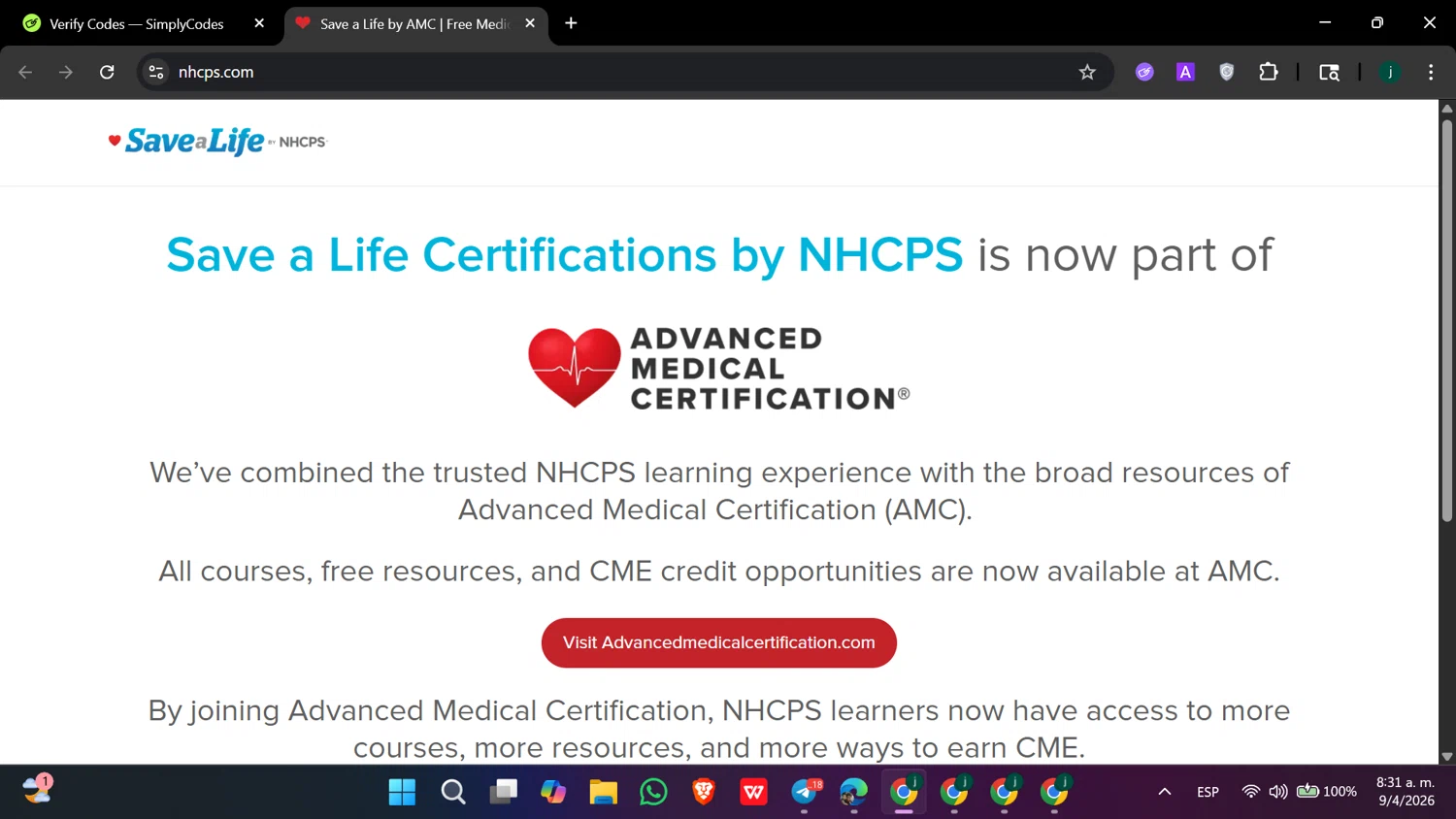Change the ESP input language

pyautogui.click(x=1208, y=792)
